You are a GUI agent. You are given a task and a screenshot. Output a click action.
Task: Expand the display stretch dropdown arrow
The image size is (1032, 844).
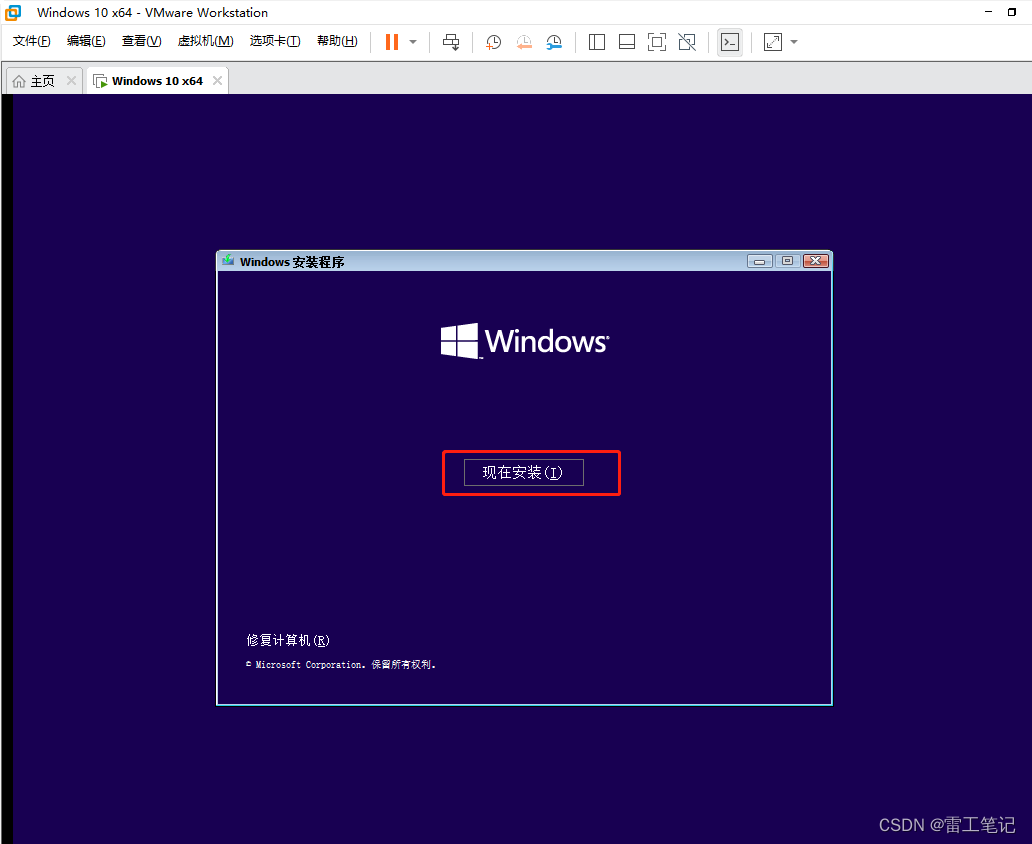794,42
